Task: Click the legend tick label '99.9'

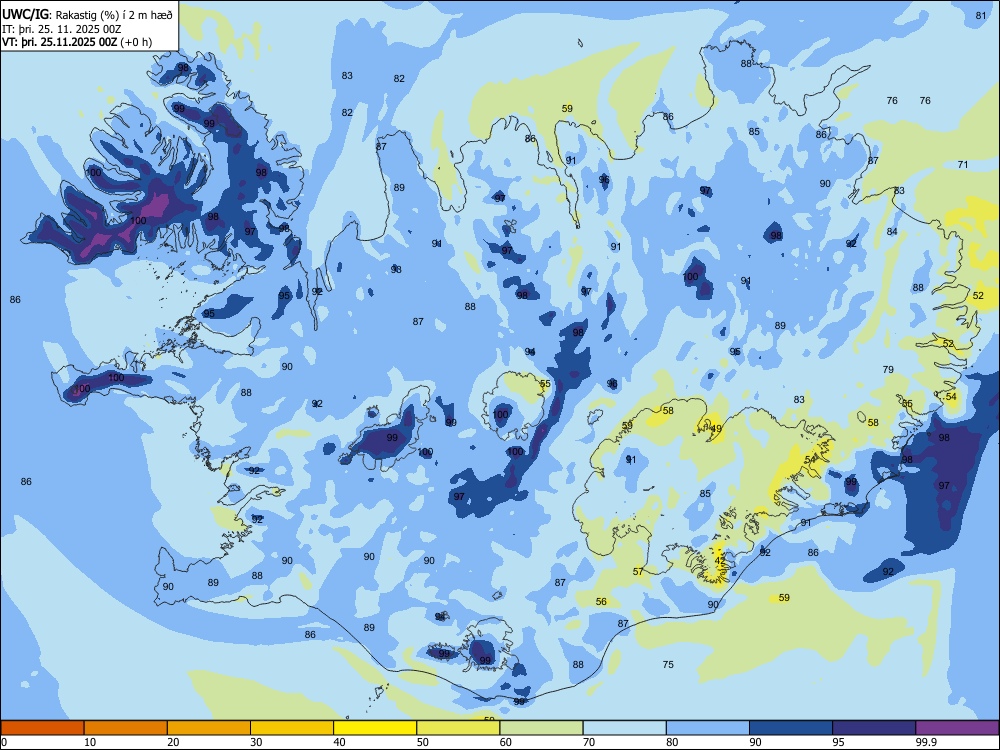Action: point(926,742)
